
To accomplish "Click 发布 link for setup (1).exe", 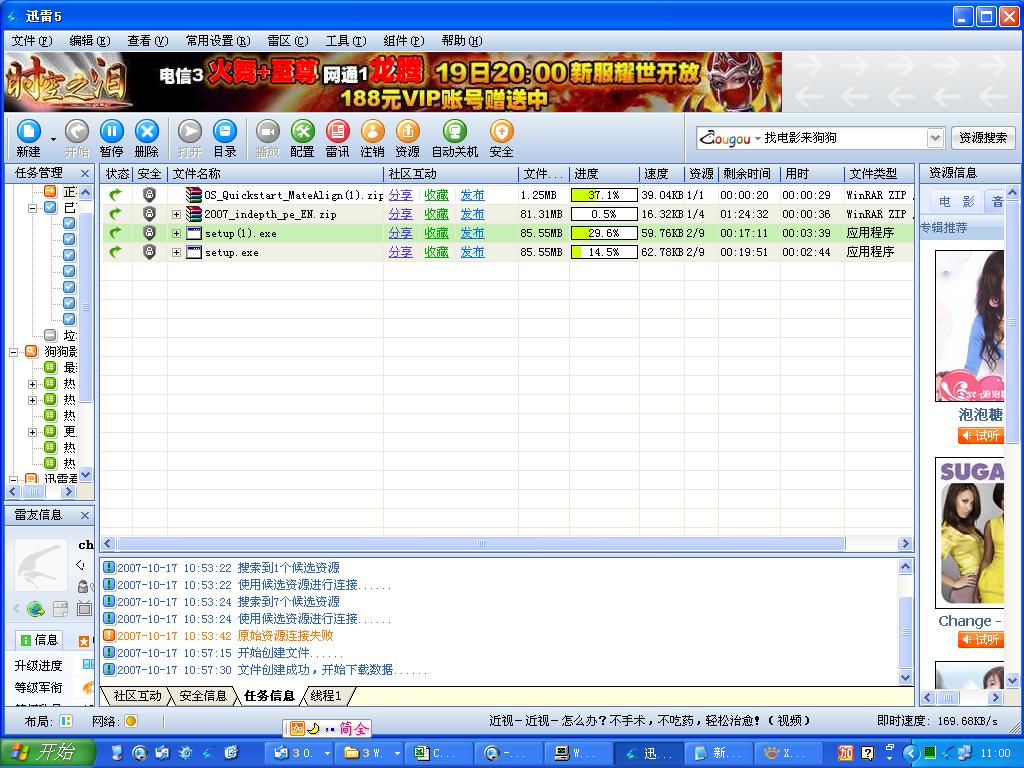I will (472, 233).
